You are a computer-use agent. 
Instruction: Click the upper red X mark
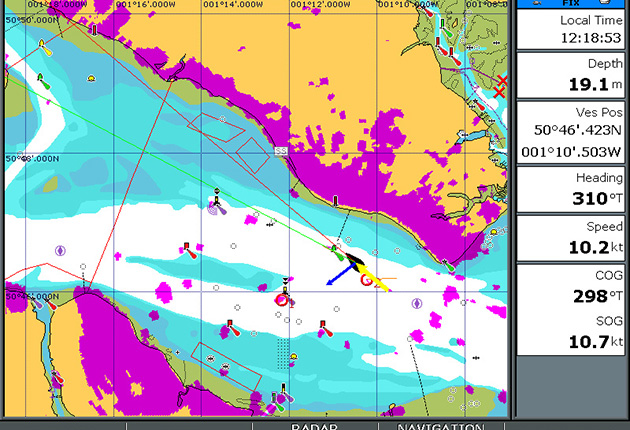(x=502, y=80)
